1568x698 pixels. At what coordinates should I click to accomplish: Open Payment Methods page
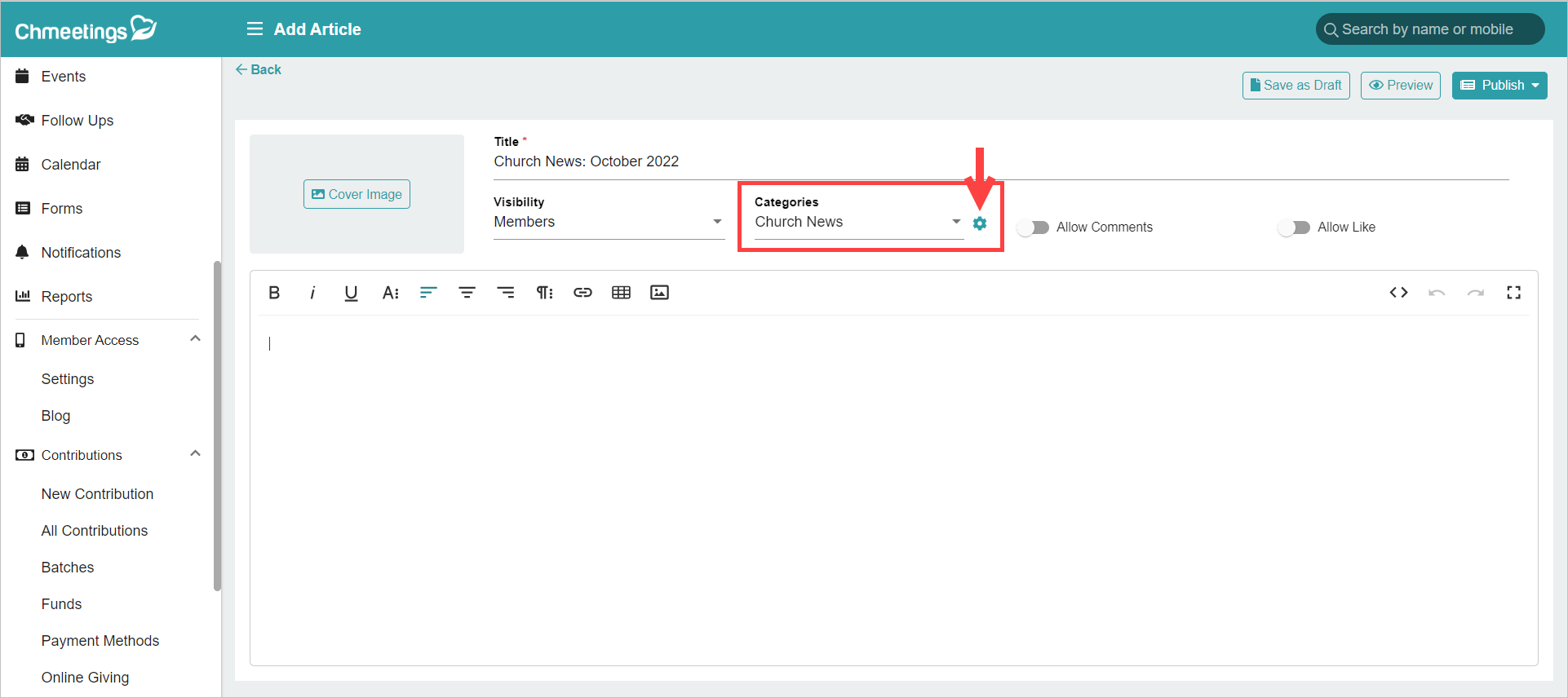click(100, 641)
